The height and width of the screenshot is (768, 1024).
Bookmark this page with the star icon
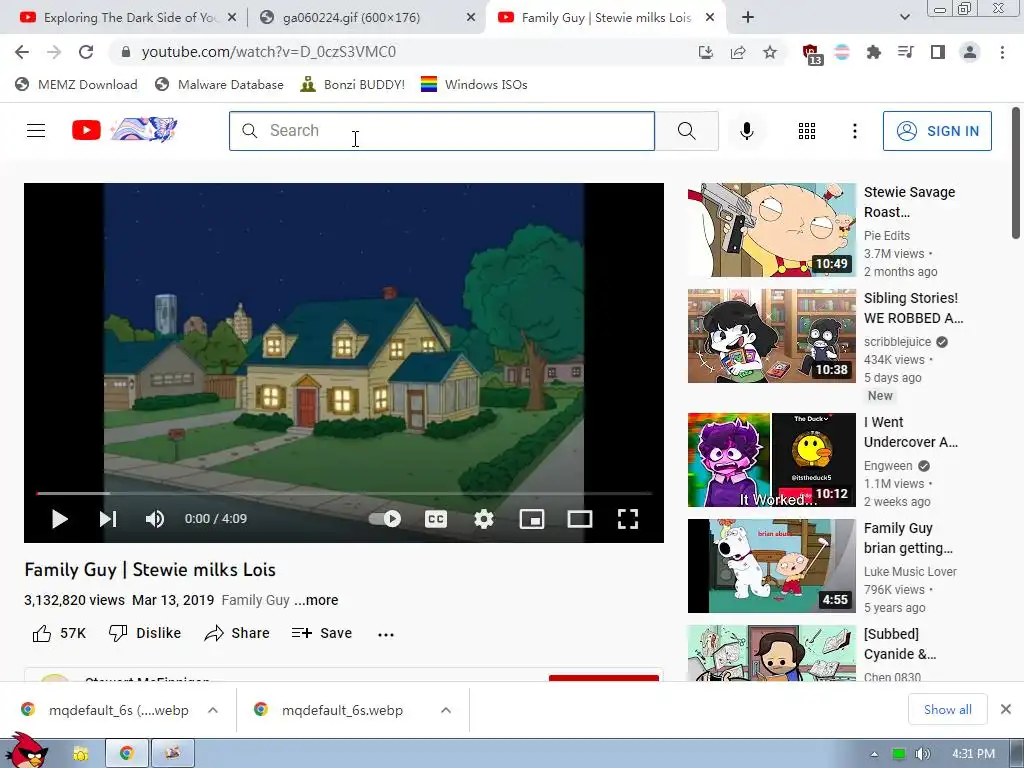(770, 52)
